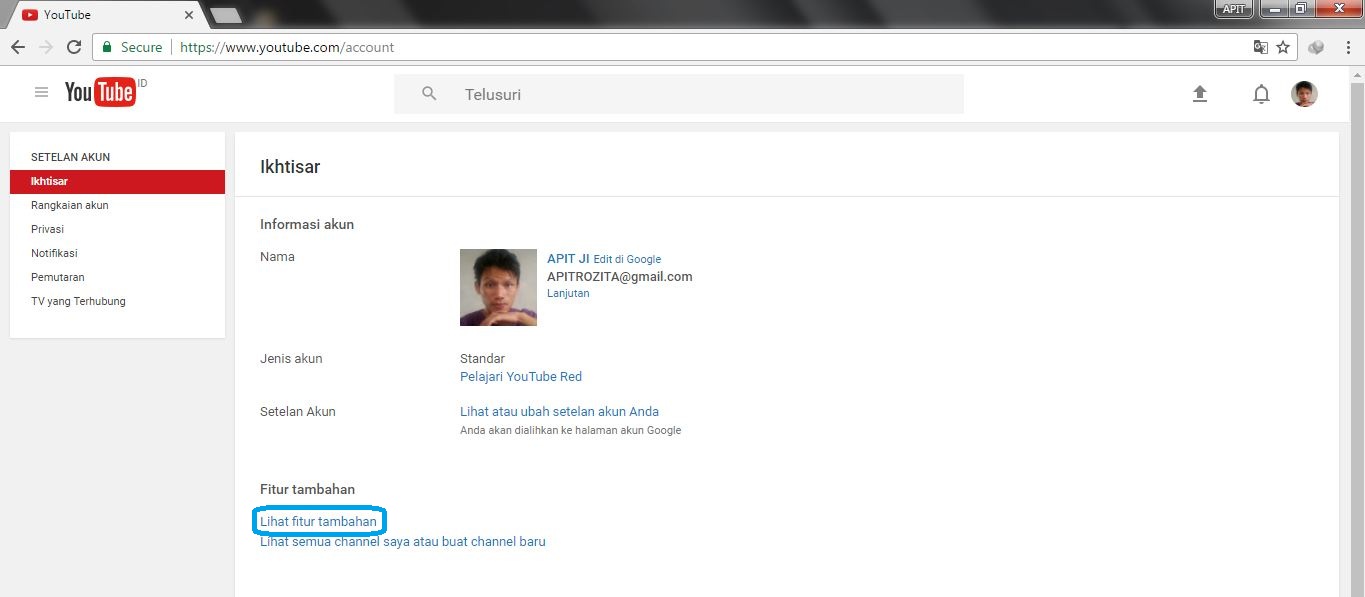
Task: Open the hamburger menu
Action: [41, 91]
